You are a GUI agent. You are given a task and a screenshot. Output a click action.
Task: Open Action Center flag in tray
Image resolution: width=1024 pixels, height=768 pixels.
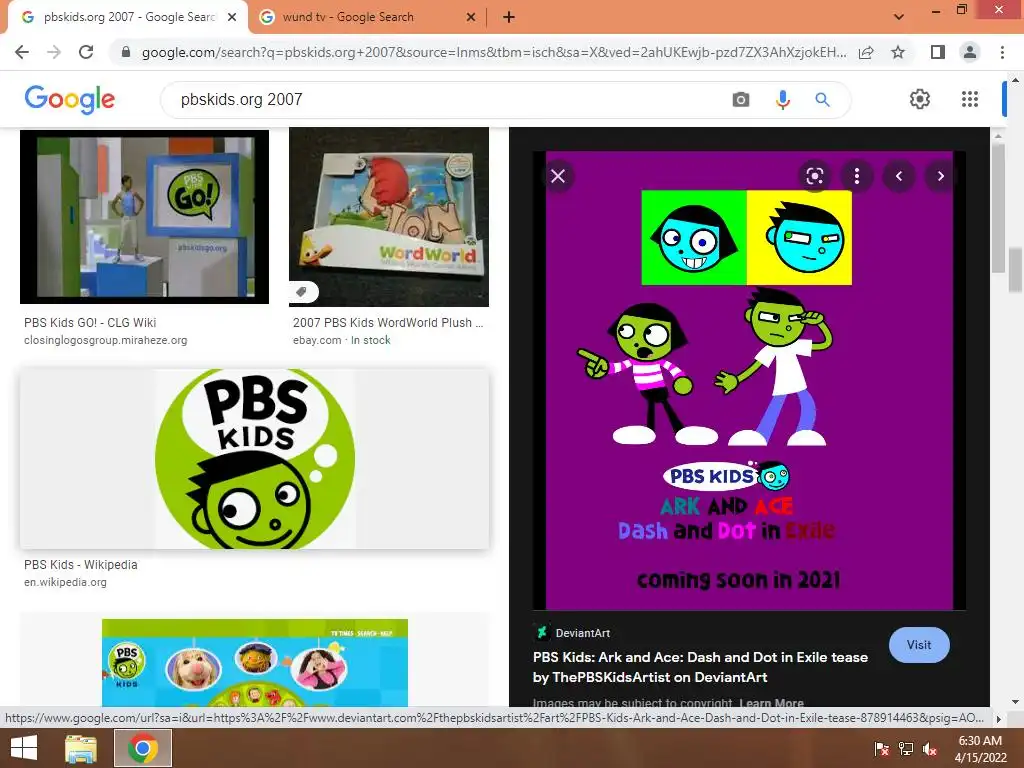(881, 749)
